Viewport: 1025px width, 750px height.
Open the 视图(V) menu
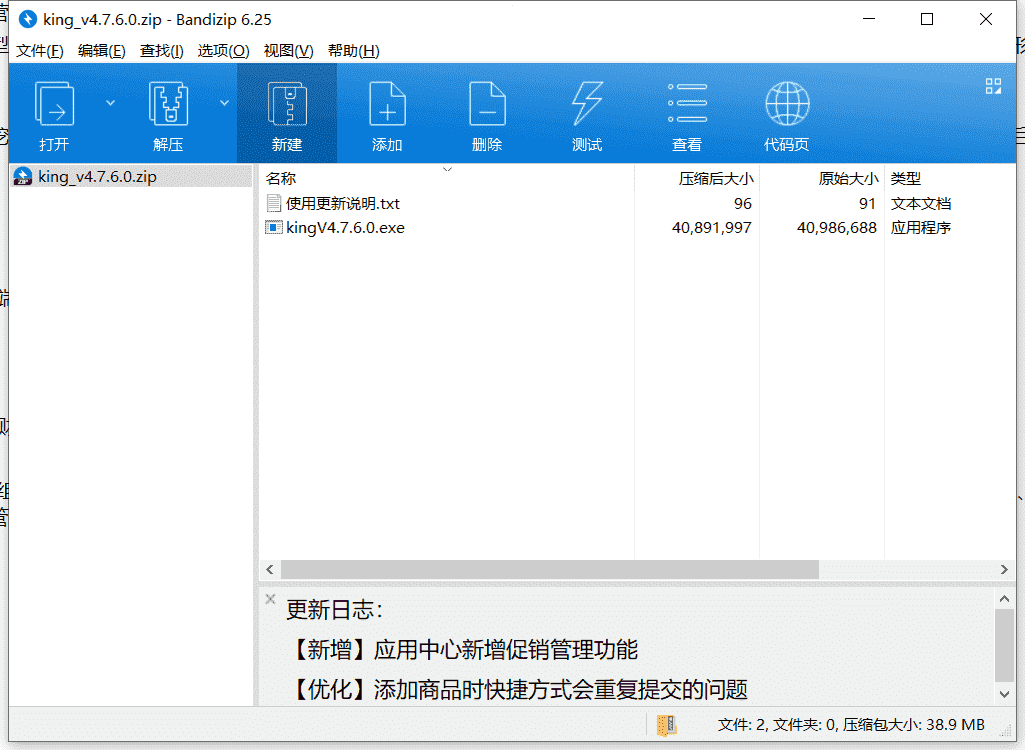288,50
